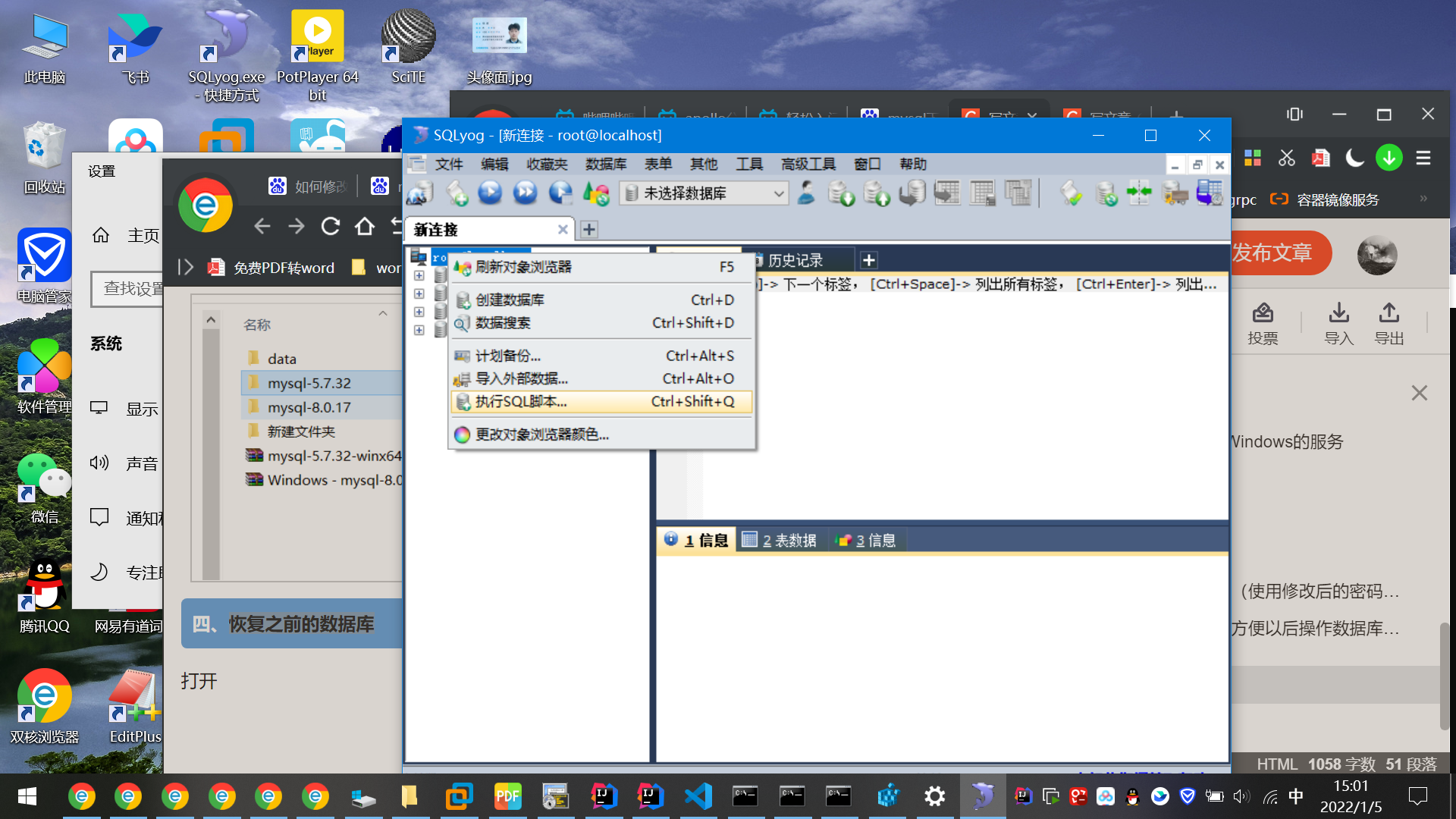This screenshot has width=1456, height=819.
Task: Click the schema synchronization green arrows icon
Action: tap(1139, 193)
